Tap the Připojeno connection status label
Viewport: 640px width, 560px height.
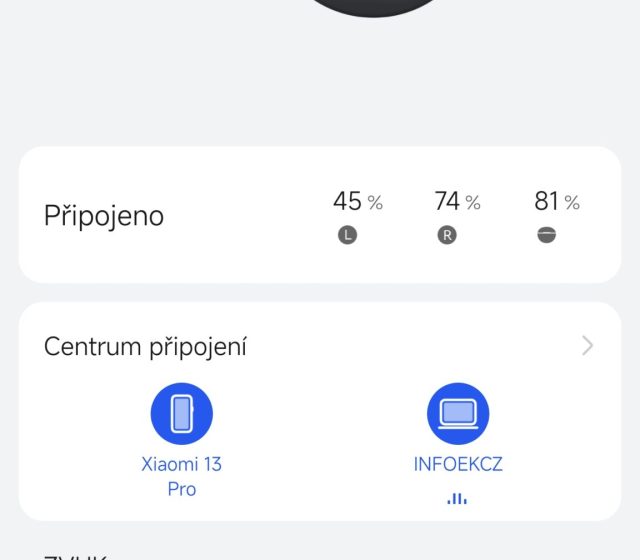pyautogui.click(x=104, y=216)
